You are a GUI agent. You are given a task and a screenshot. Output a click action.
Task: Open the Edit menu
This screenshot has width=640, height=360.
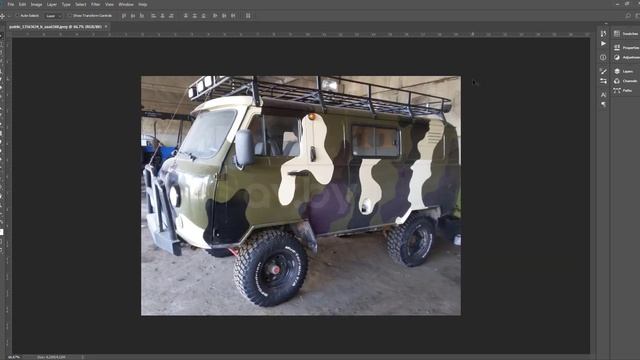[x=22, y=4]
